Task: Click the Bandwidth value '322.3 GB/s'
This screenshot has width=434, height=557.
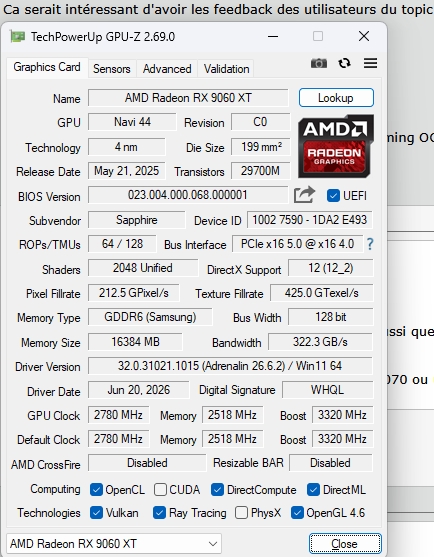Action: coord(320,342)
